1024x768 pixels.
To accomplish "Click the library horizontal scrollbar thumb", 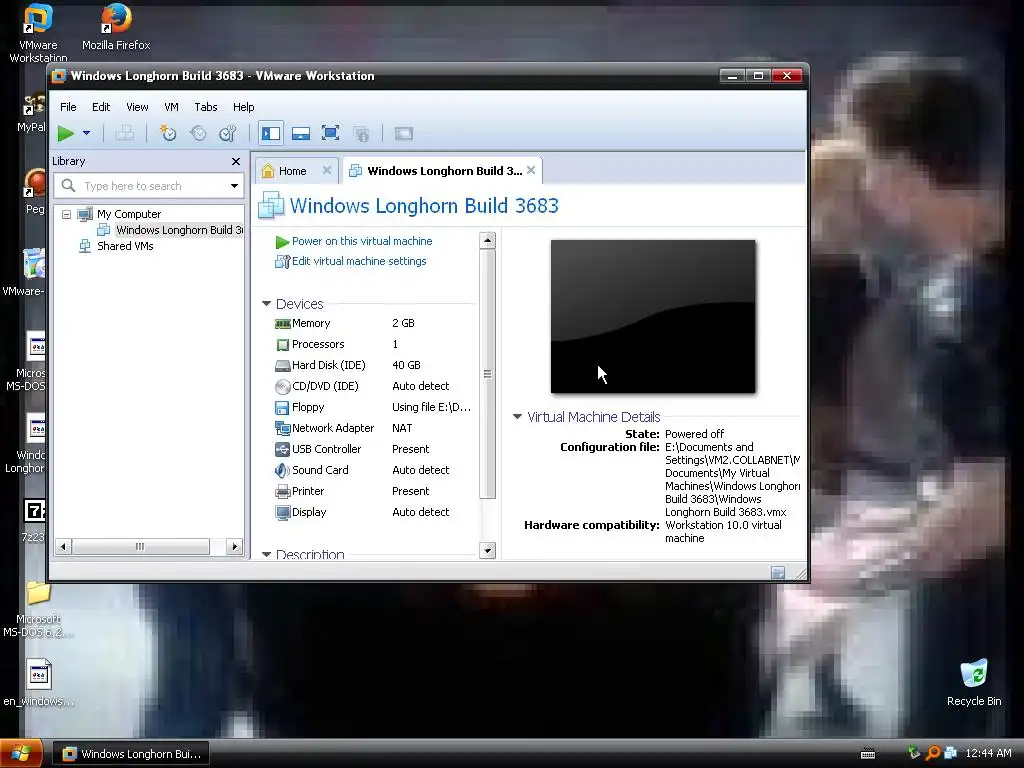I will coord(140,547).
